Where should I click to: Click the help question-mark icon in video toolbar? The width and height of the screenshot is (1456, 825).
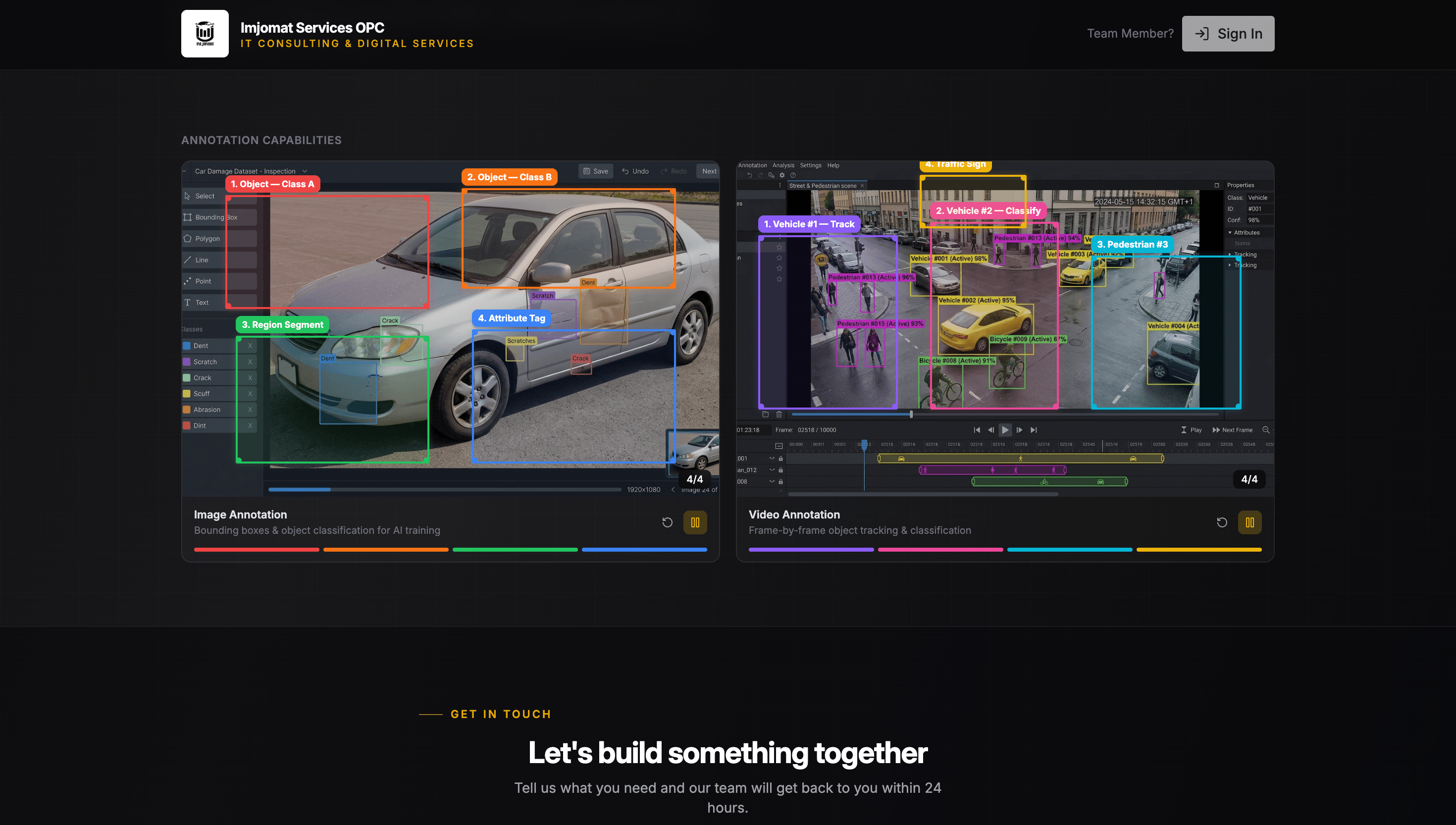point(793,175)
